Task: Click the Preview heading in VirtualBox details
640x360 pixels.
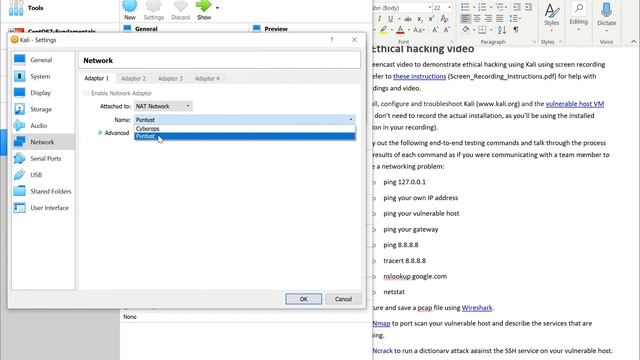Action: point(276,29)
